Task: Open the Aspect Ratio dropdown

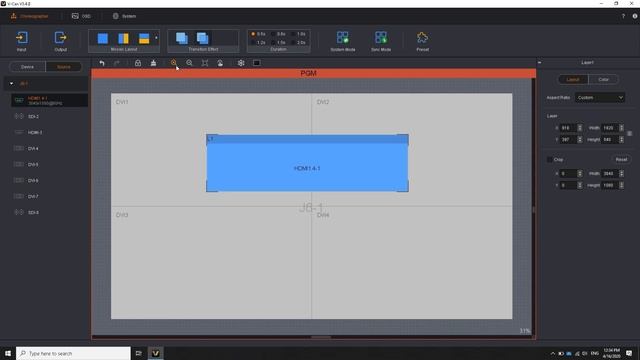Action: (600, 98)
